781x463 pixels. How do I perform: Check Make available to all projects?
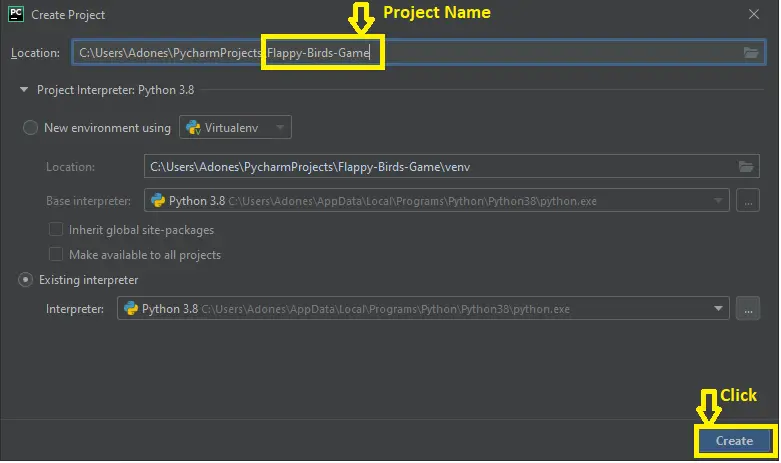click(x=56, y=254)
